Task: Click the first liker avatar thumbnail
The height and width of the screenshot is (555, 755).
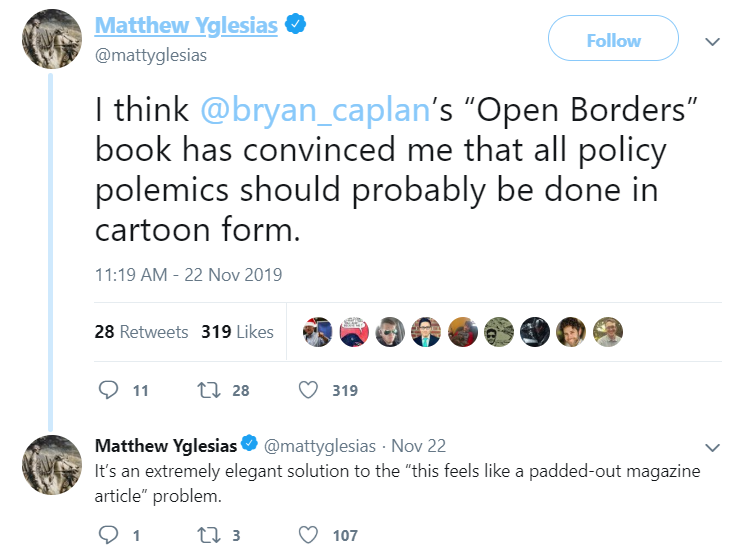Action: pyautogui.click(x=318, y=332)
